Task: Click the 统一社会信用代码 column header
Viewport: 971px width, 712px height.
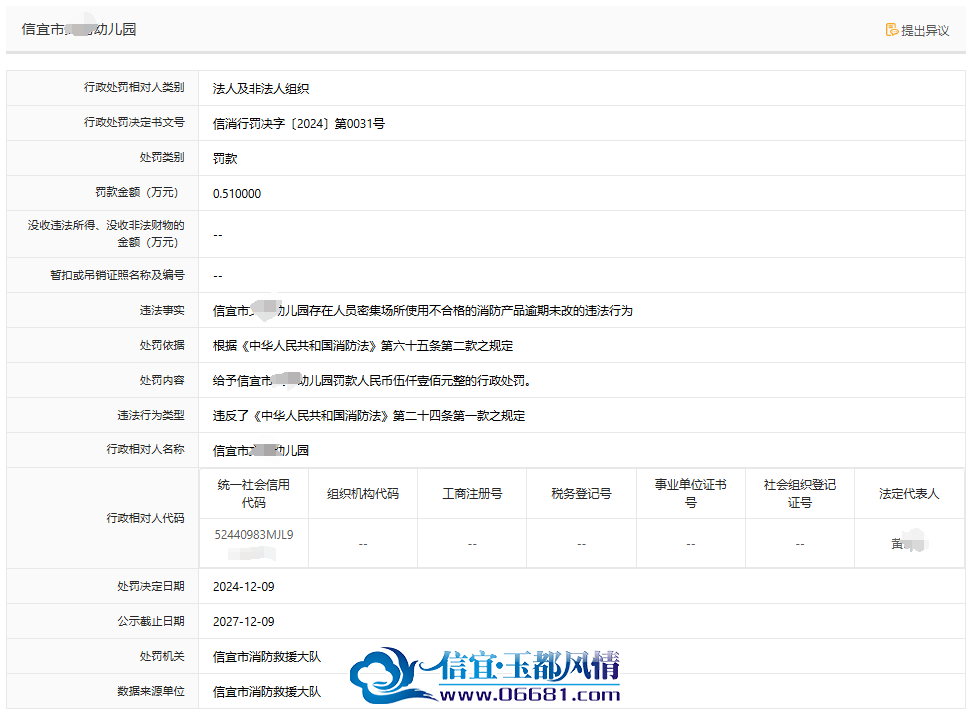Action: (253, 493)
